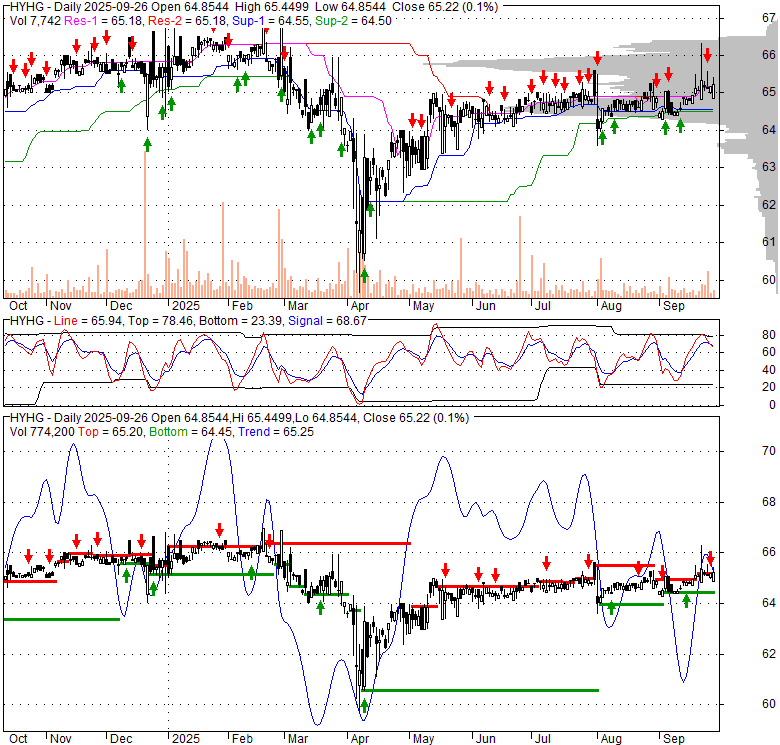The width and height of the screenshot is (780, 745).
Task: Click the 0 oscillator axis label
Action: click(772, 404)
